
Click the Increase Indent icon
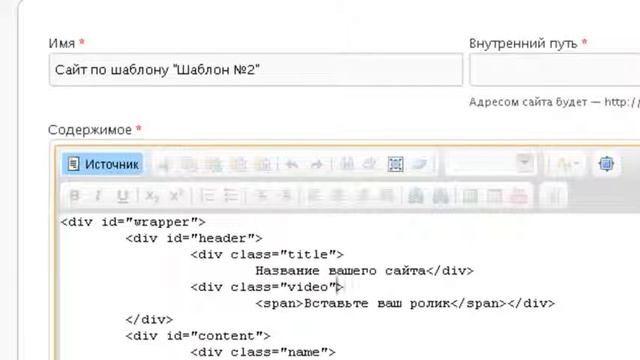pyautogui.click(x=286, y=196)
